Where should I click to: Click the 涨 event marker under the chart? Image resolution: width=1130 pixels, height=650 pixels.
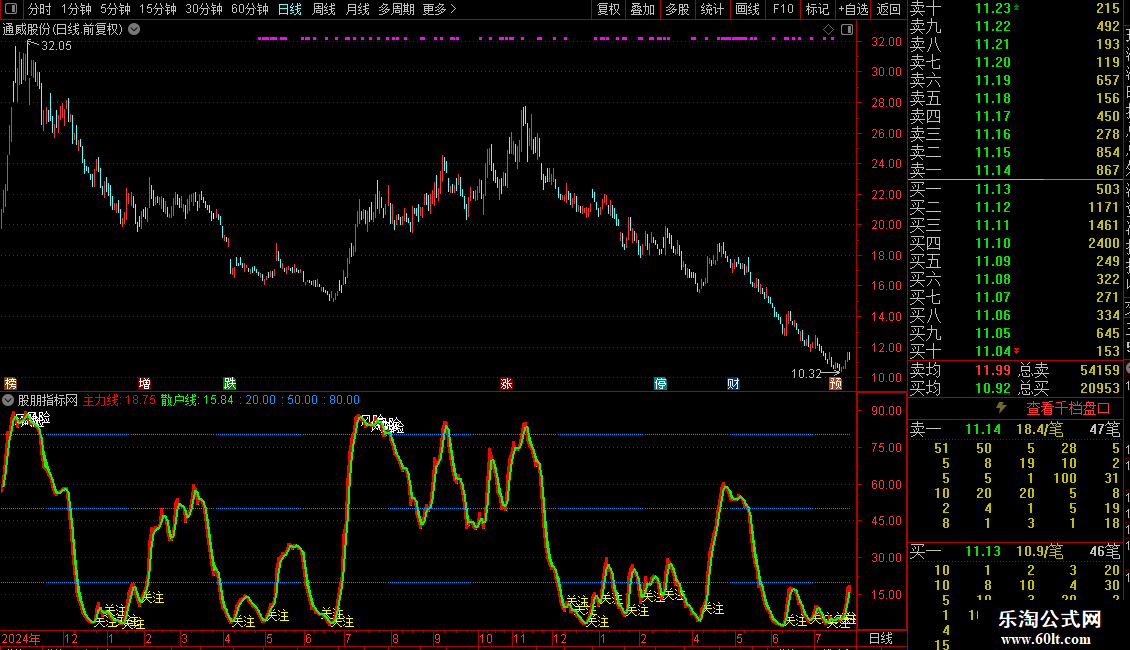click(507, 383)
